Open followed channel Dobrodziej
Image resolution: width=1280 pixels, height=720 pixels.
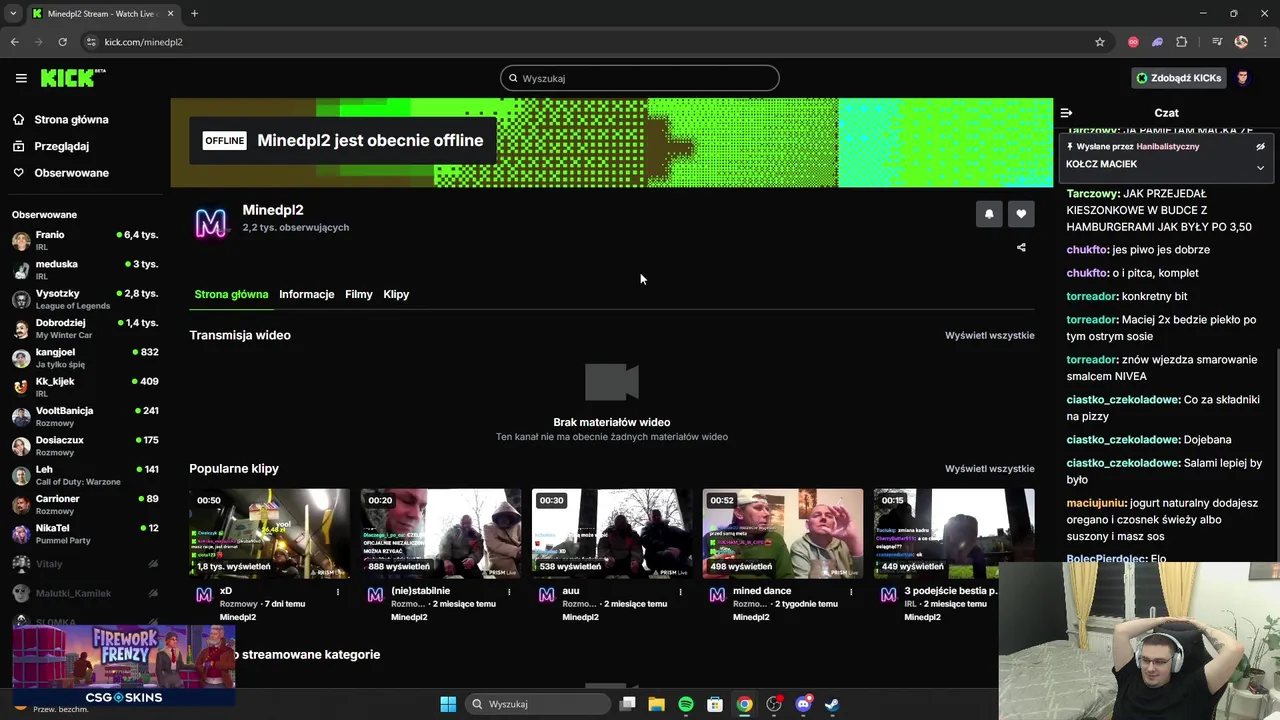(x=85, y=328)
